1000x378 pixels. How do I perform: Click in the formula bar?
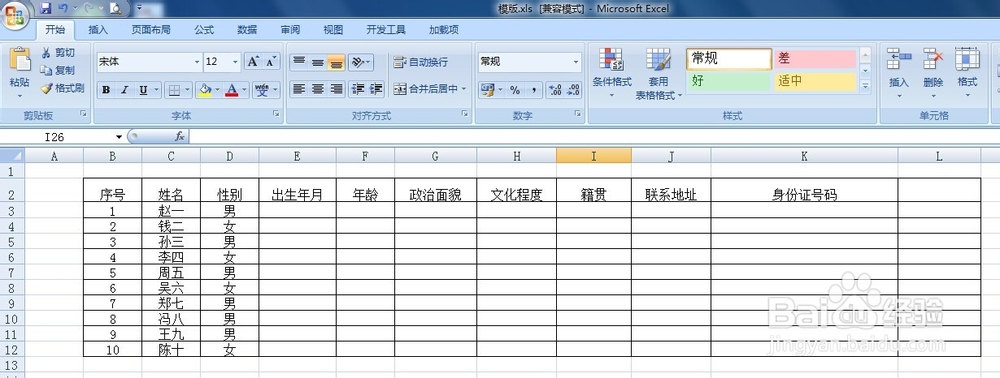click(x=593, y=136)
